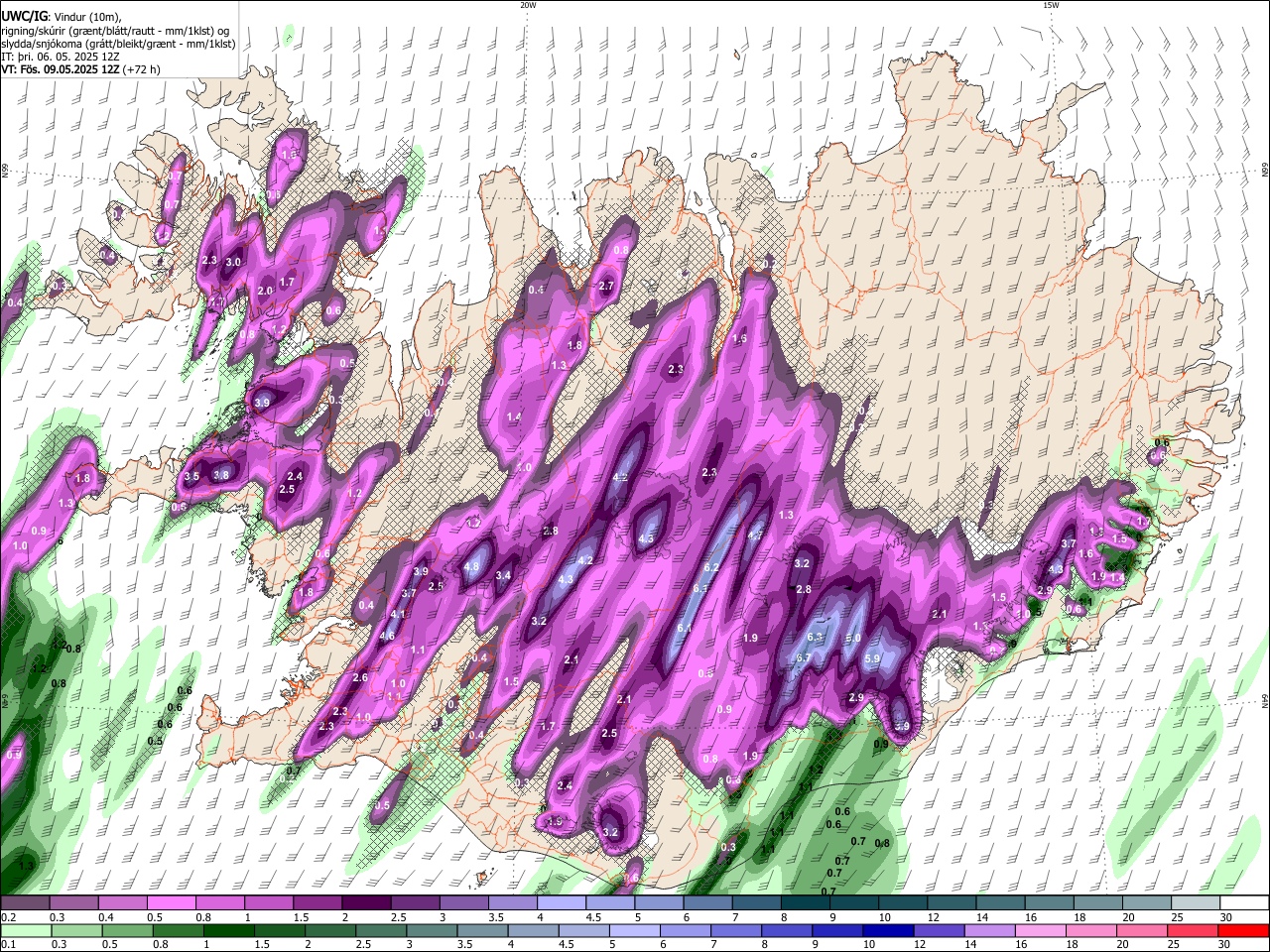Select the white swatch after 30 in snow legend
This screenshot has height=952, width=1270.
coord(1244,903)
